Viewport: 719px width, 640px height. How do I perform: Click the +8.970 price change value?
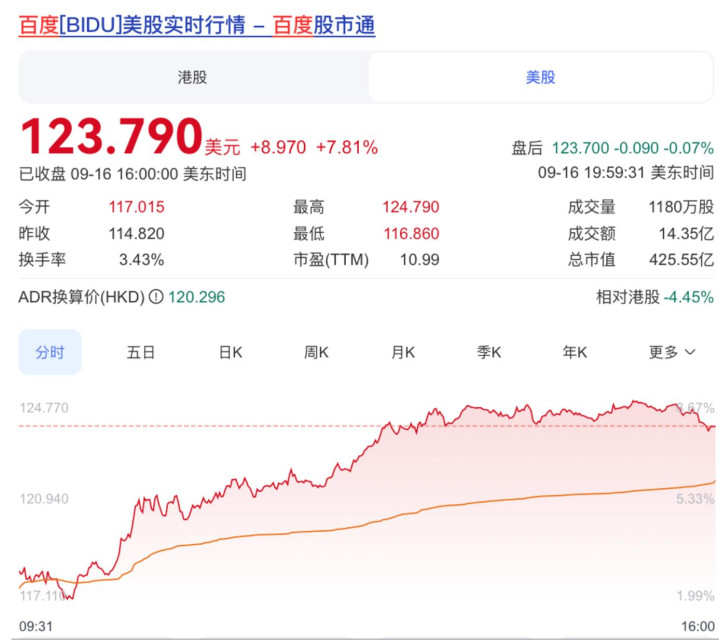click(278, 147)
